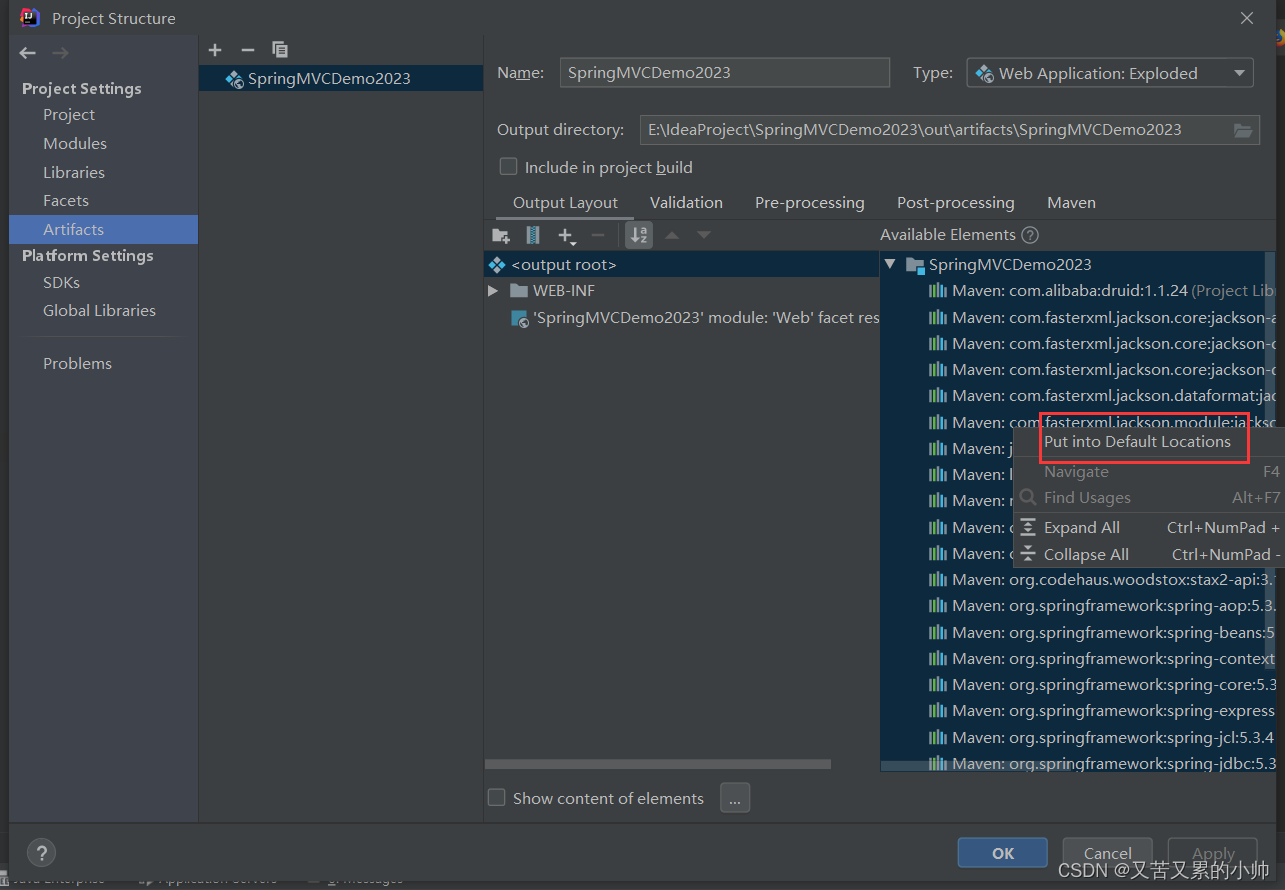Copy the selected artifact
Viewport: 1285px width, 890px height.
(x=280, y=50)
